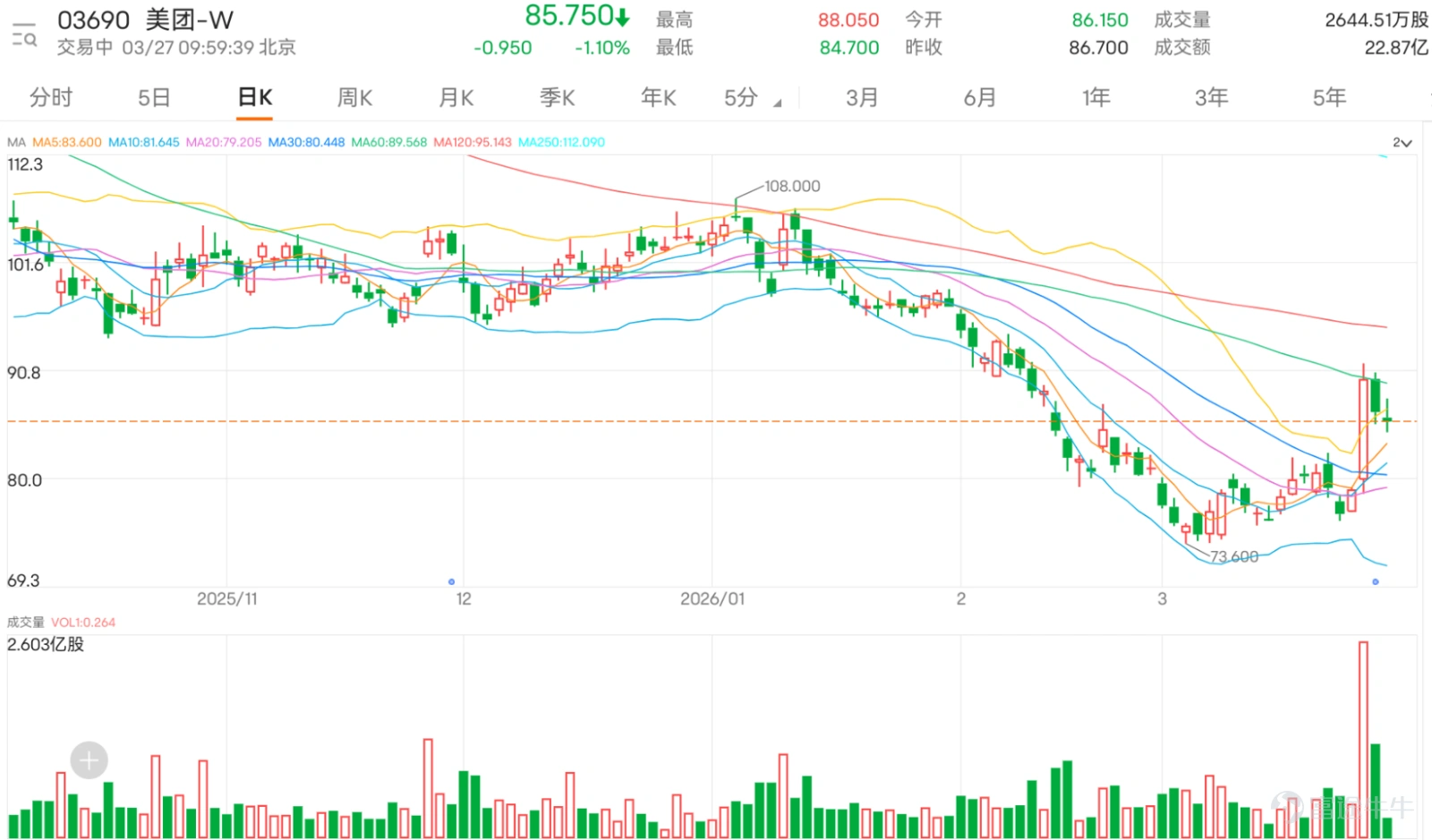The width and height of the screenshot is (1432, 840).
Task: Click the tallest red volume bar
Action: (1363, 740)
